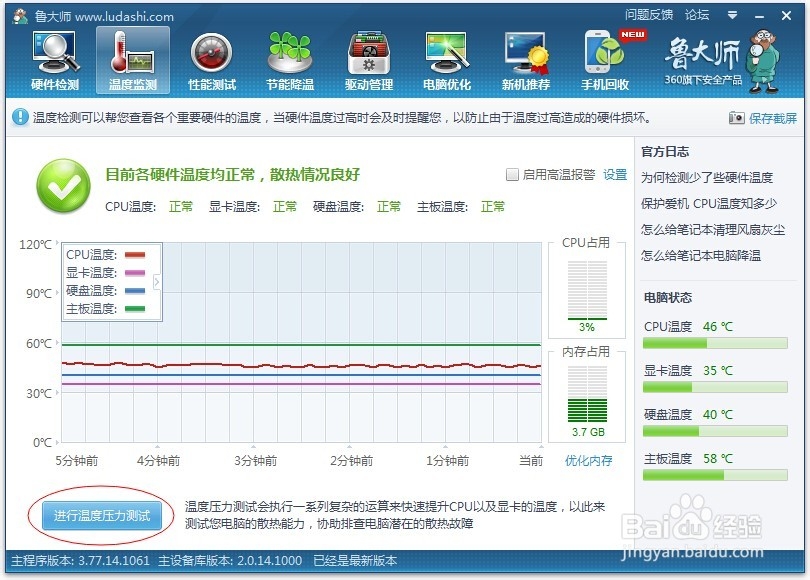Viewport: 810px width, 580px height.
Task: Open 手机回收 phone recycling icon
Action: coord(605,61)
